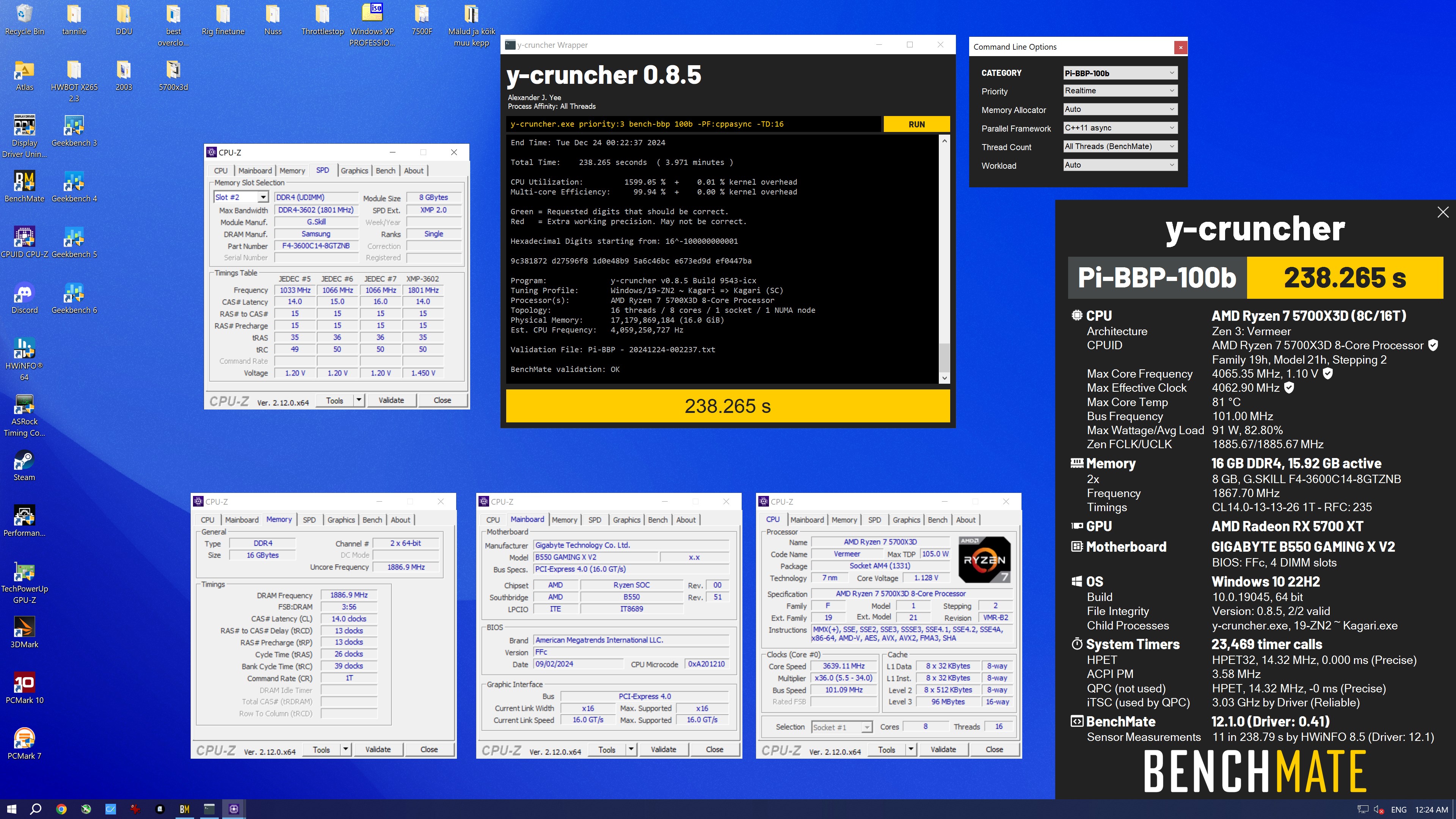The height and width of the screenshot is (819, 1456).
Task: Launch PCMark 7 shortcut
Action: [x=24, y=744]
